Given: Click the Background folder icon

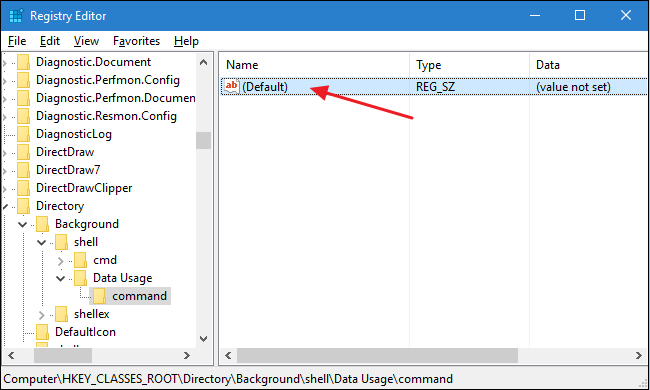Looking at the screenshot, I should (42, 224).
